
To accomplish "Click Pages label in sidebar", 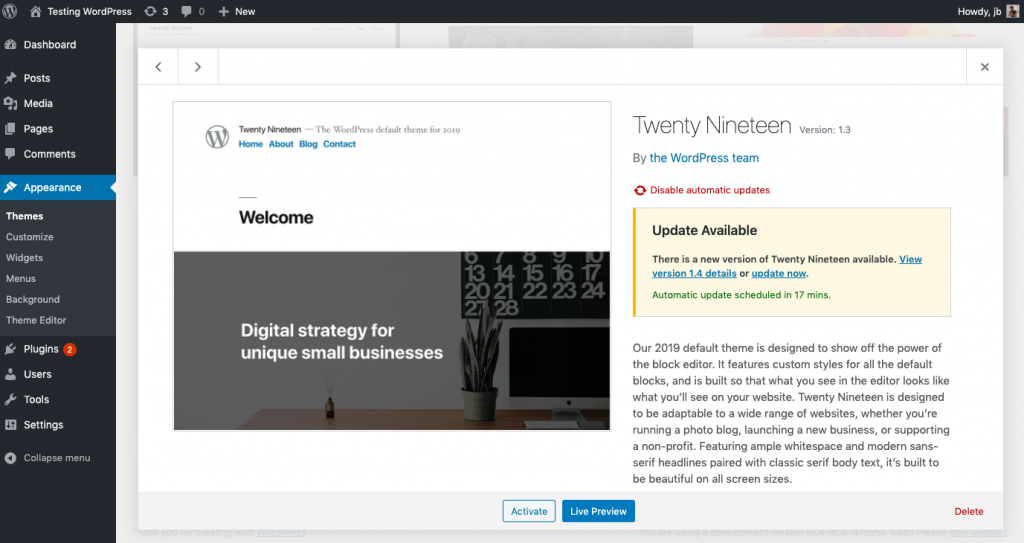I will 38,129.
